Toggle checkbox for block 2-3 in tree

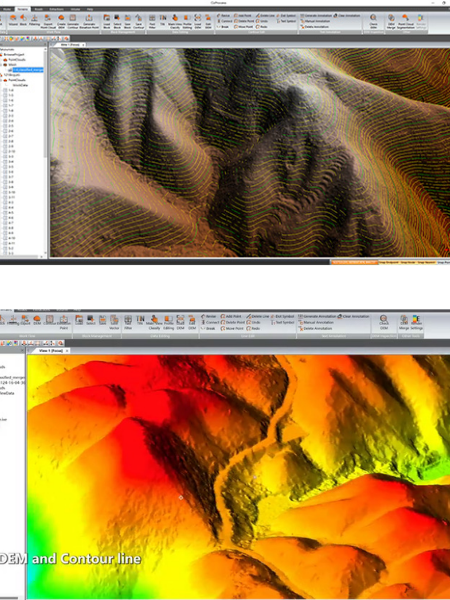click(5, 116)
